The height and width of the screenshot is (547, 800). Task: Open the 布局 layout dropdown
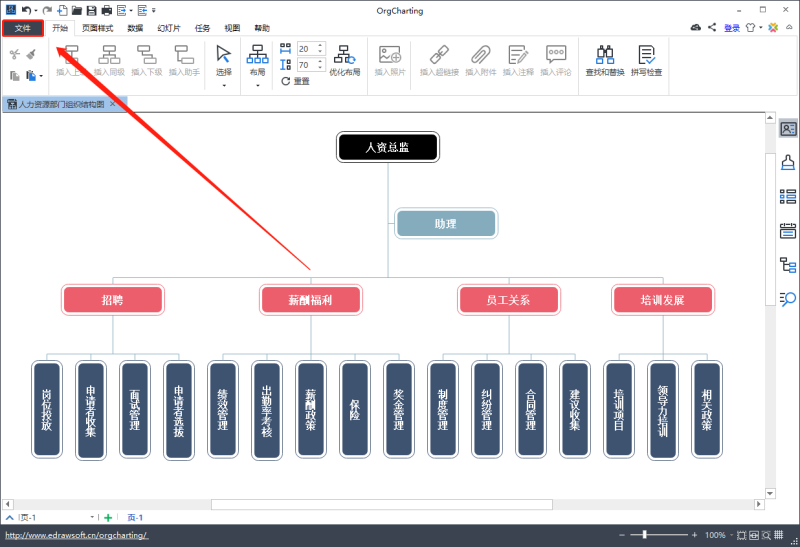(258, 85)
